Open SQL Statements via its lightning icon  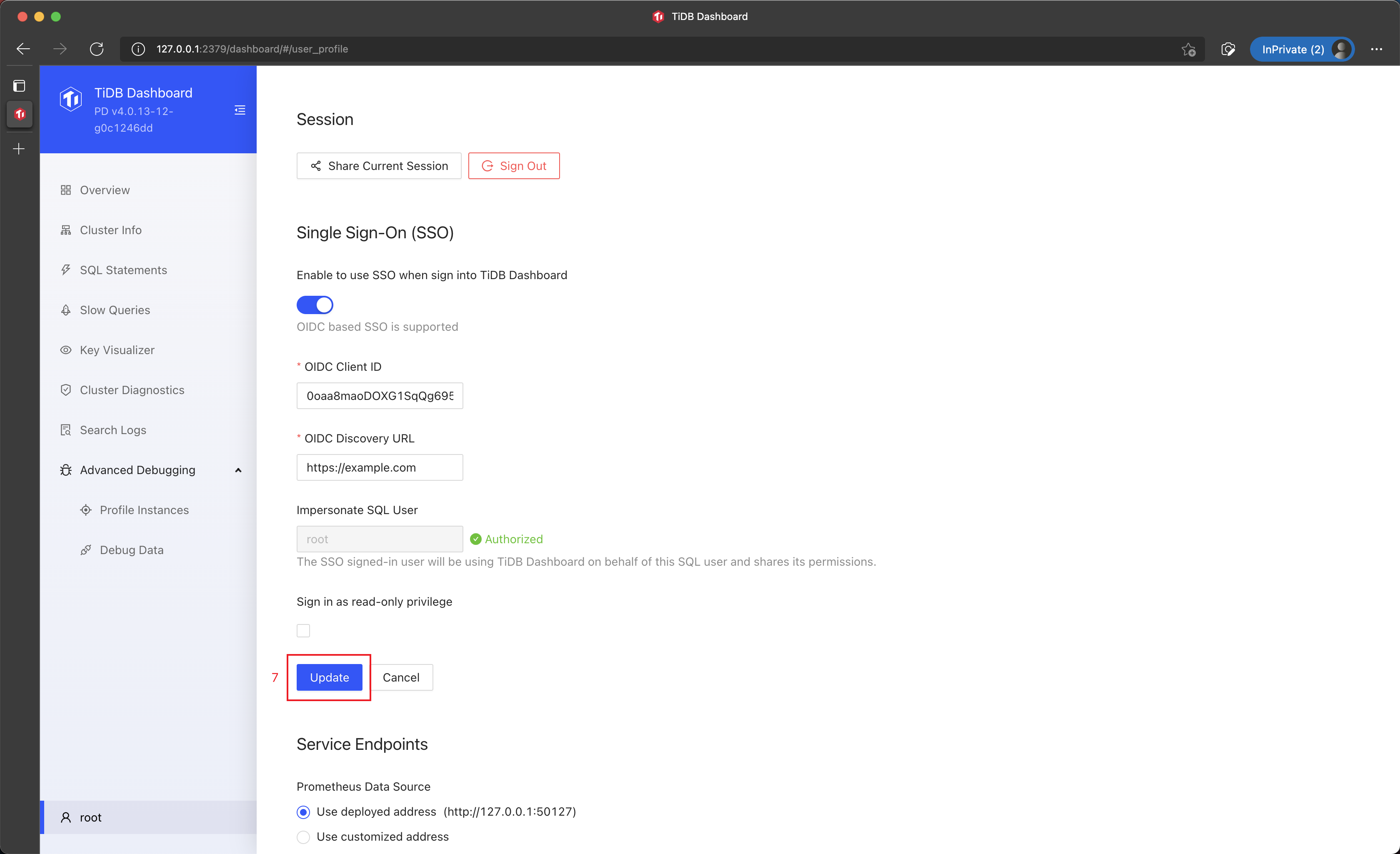coord(66,270)
